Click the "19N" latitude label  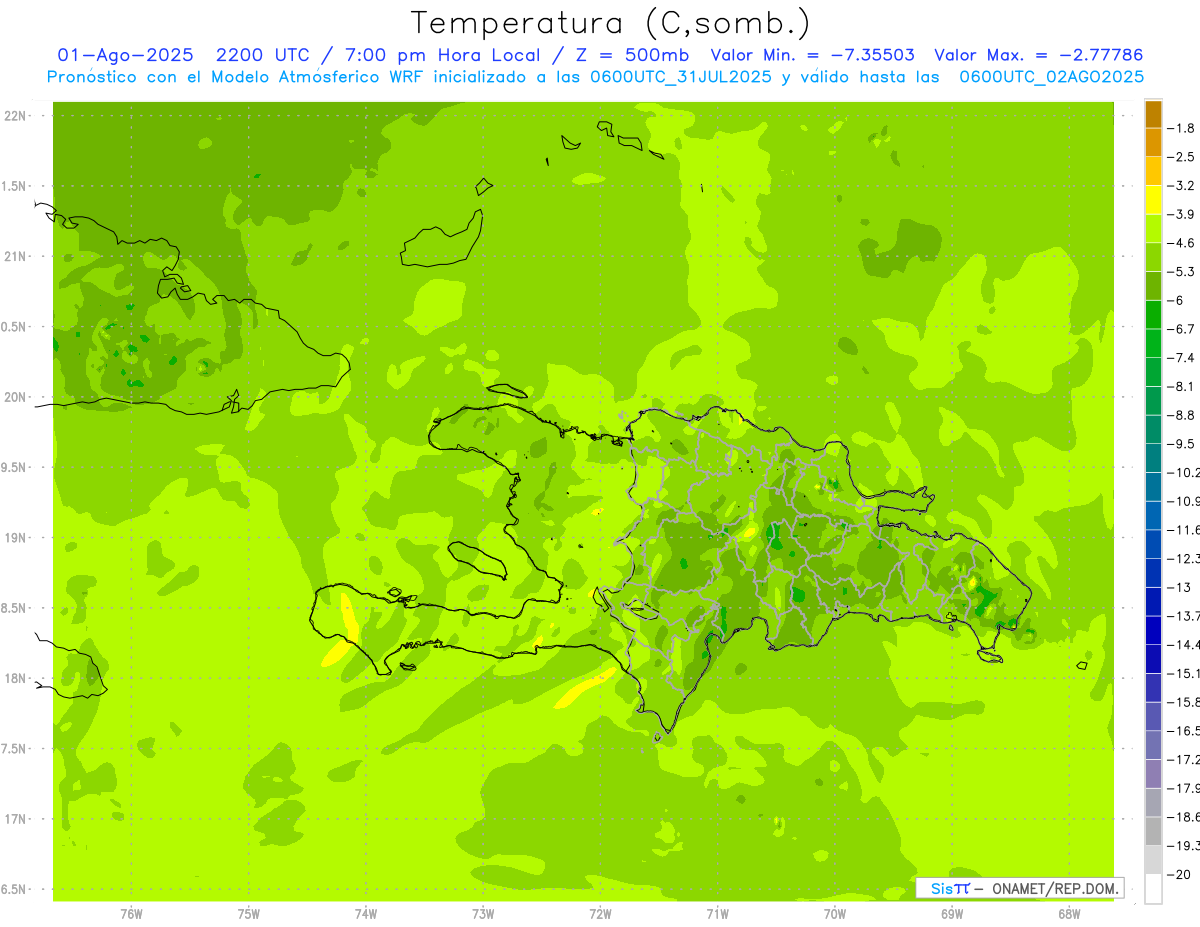(x=16, y=538)
